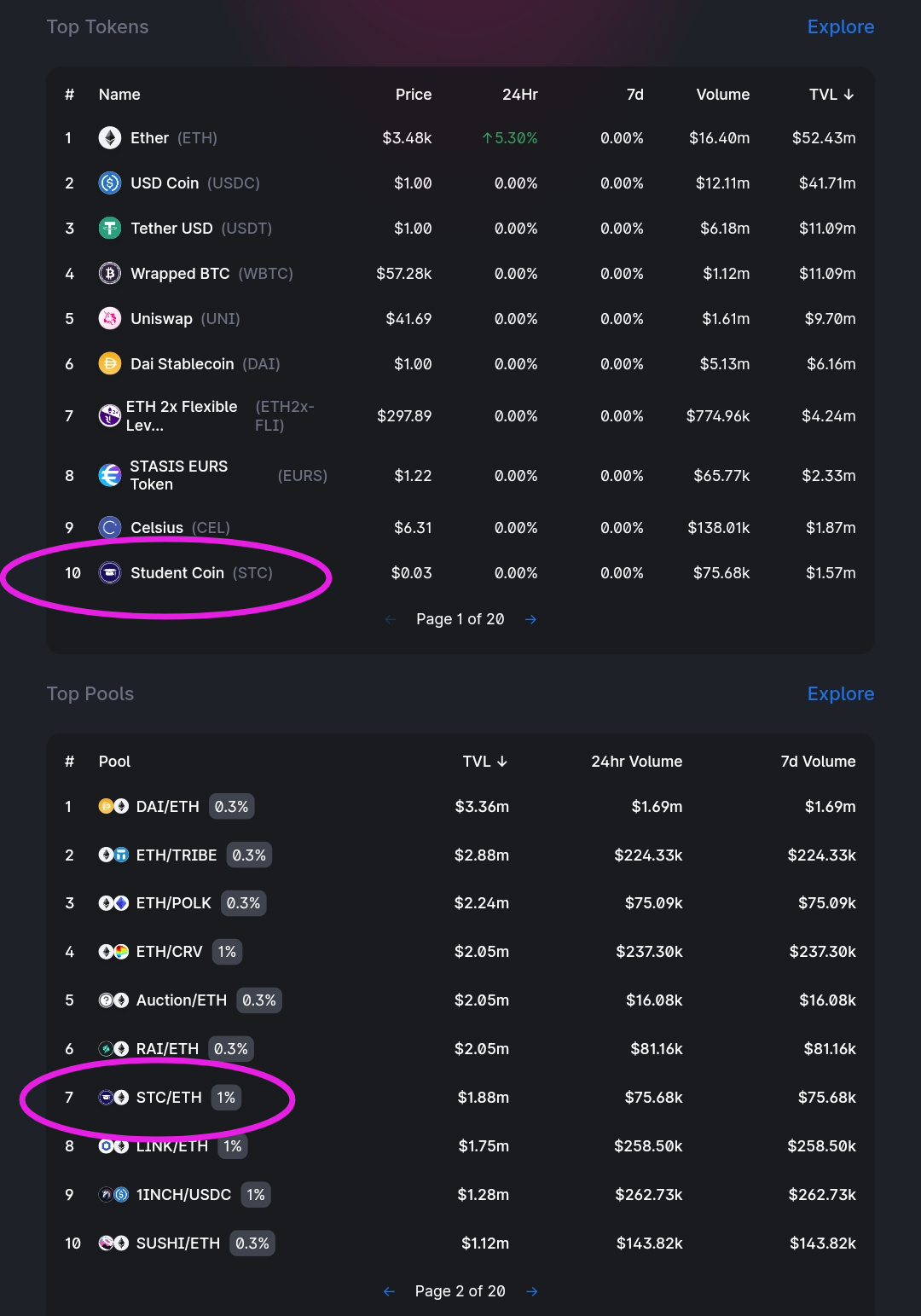Click the Celsius token icon
921x1316 pixels.
pyautogui.click(x=109, y=527)
